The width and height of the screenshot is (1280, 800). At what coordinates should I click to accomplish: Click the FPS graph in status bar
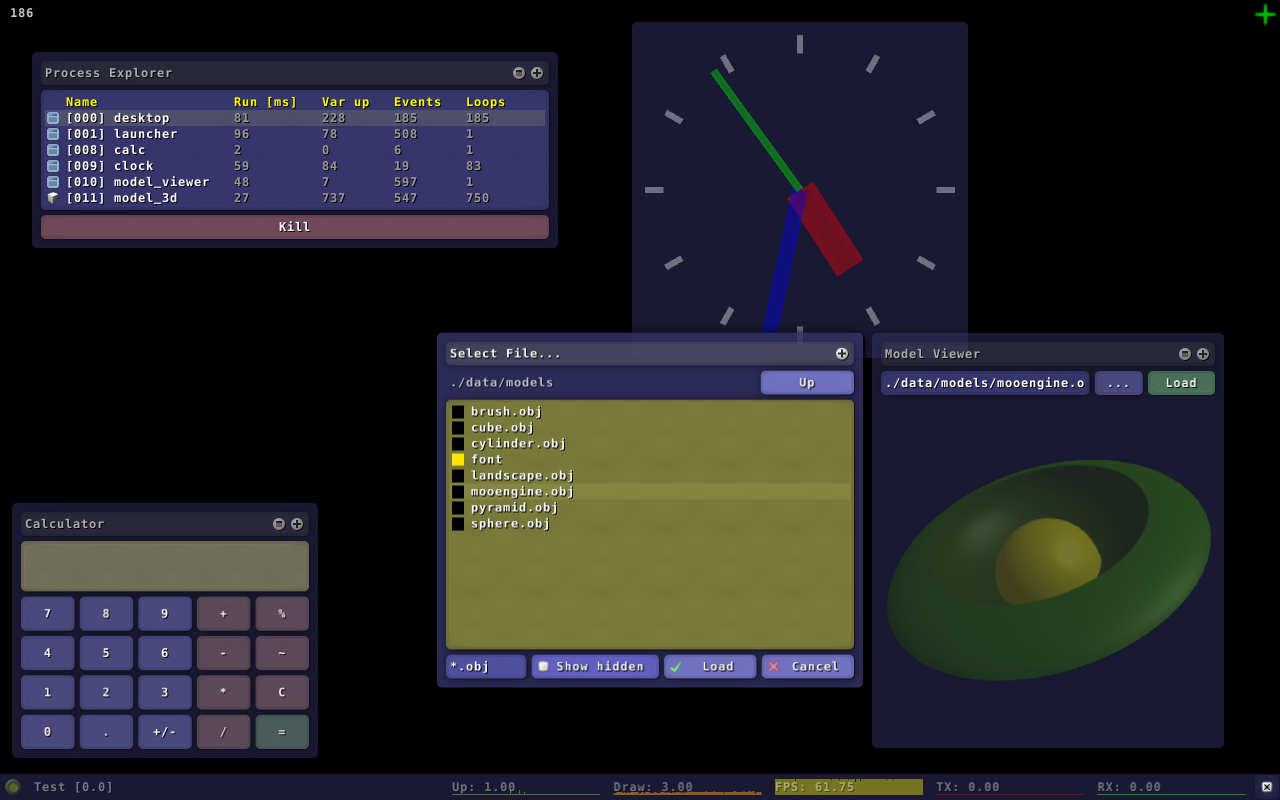tap(848, 787)
